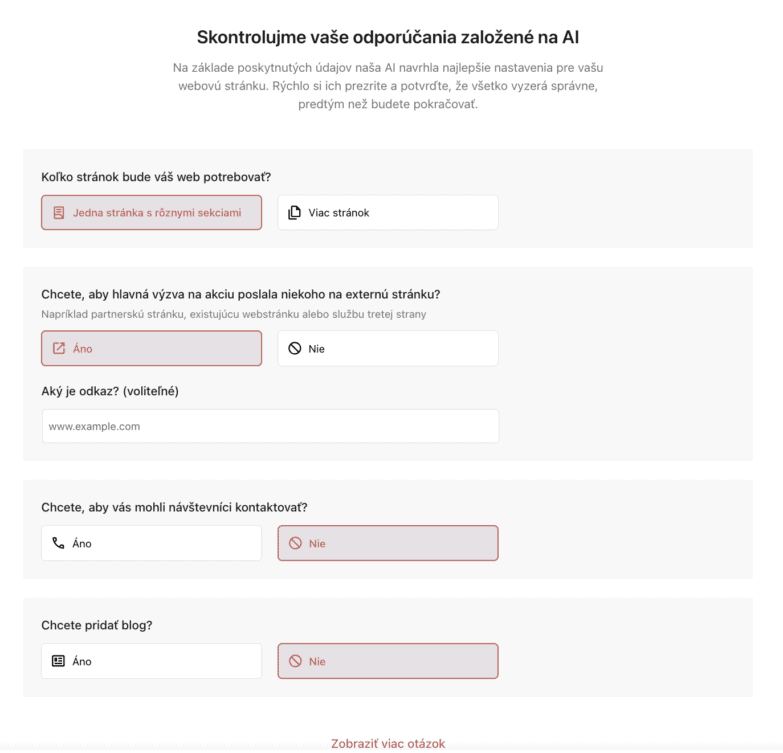This screenshot has width=783, height=753.
Task: Click the prohibited icon in the external page 'Nie' option
Action: pos(294,349)
